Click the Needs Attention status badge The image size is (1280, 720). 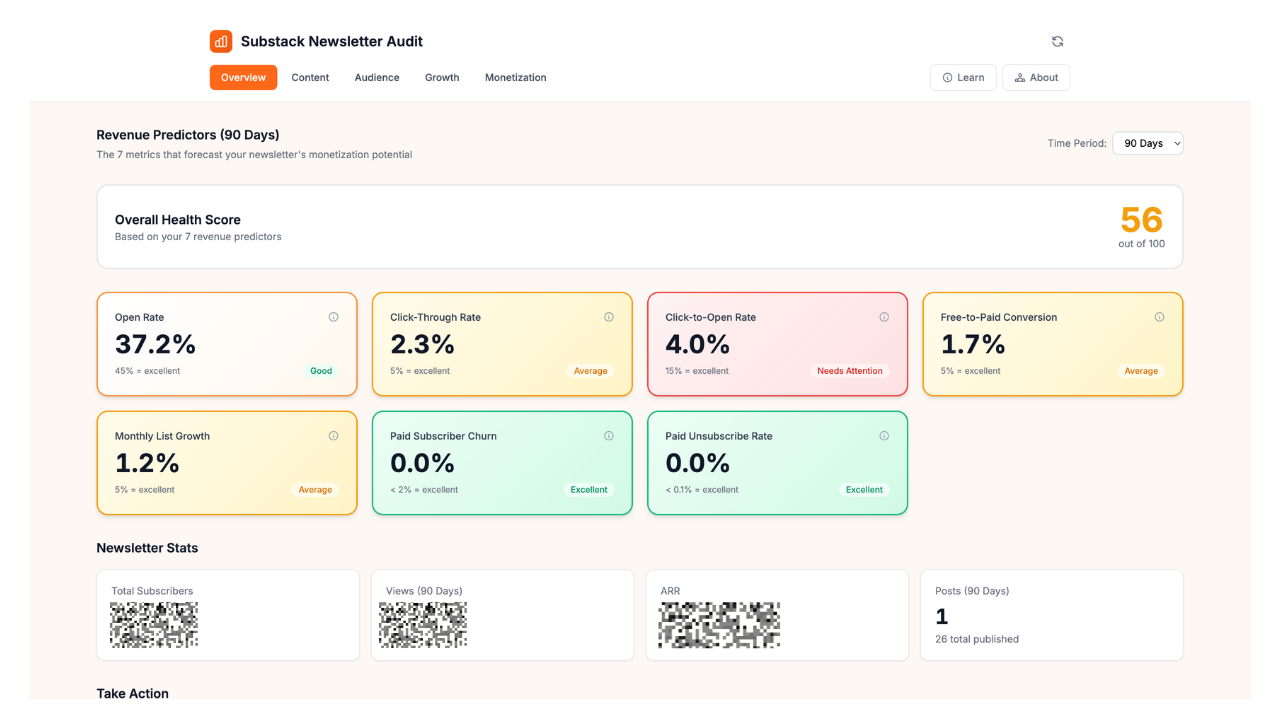pos(850,371)
